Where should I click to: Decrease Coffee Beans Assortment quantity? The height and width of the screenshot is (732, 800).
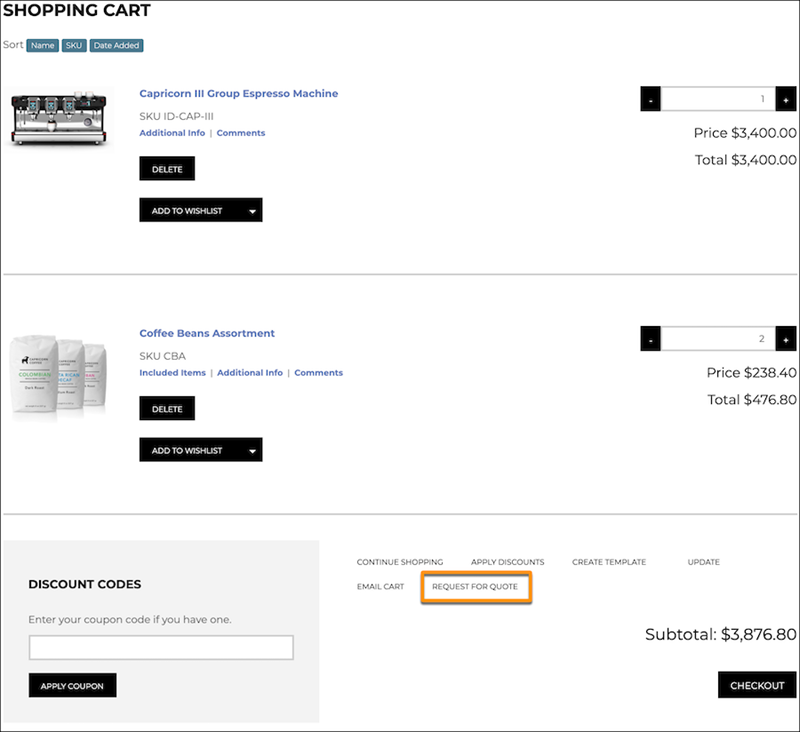pyautogui.click(x=651, y=339)
